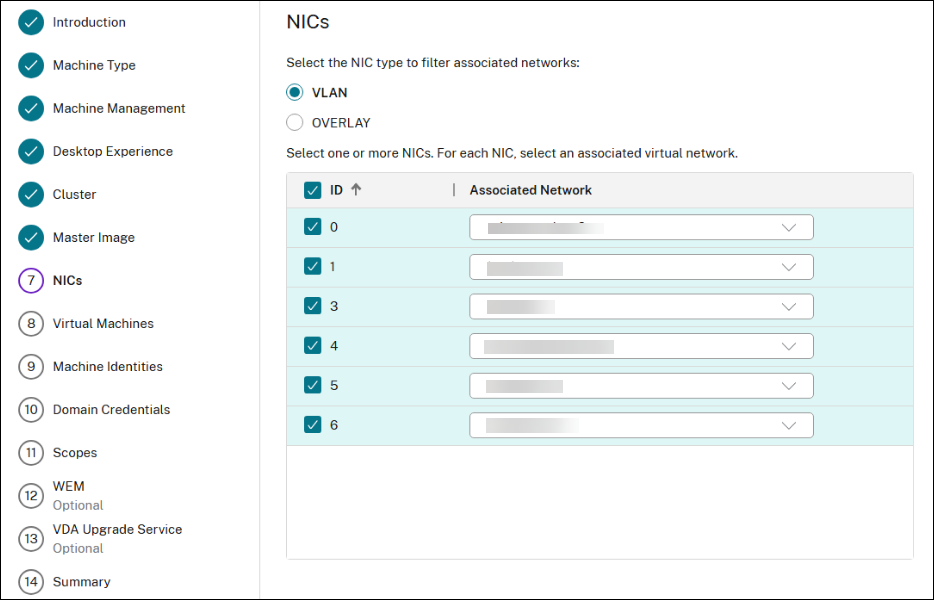Click the Summary step 14 circle icon
Screen dimensions: 934x600
point(29,581)
